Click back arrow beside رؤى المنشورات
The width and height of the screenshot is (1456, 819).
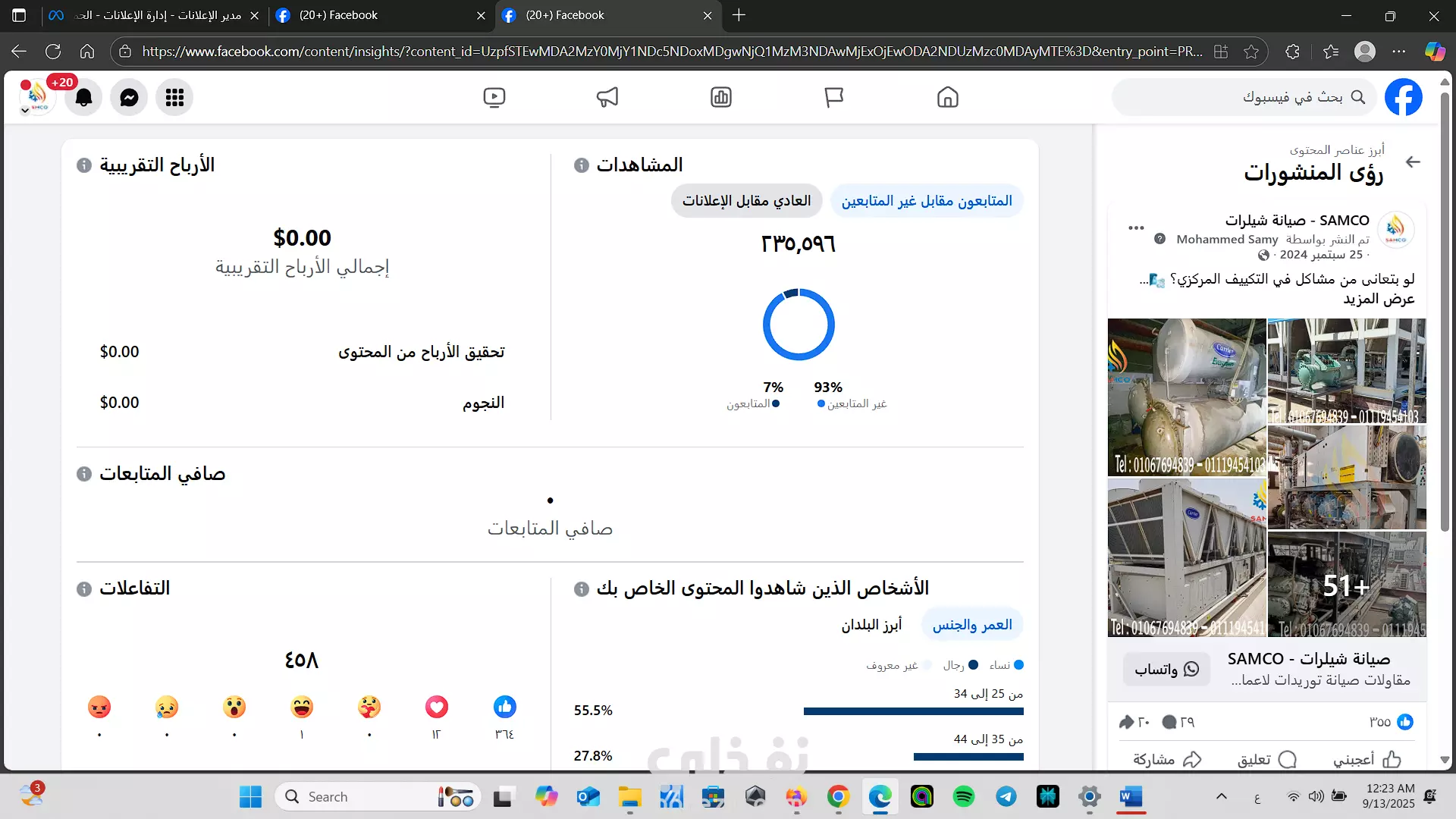pyautogui.click(x=1413, y=162)
